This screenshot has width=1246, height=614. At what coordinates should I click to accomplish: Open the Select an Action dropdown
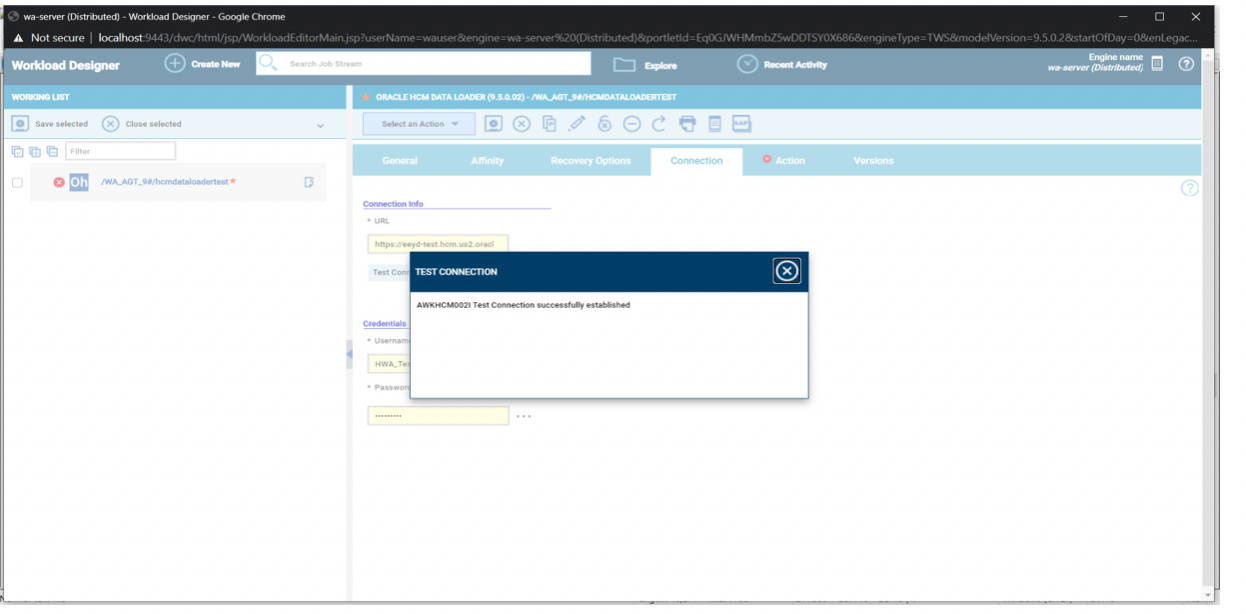(419, 124)
